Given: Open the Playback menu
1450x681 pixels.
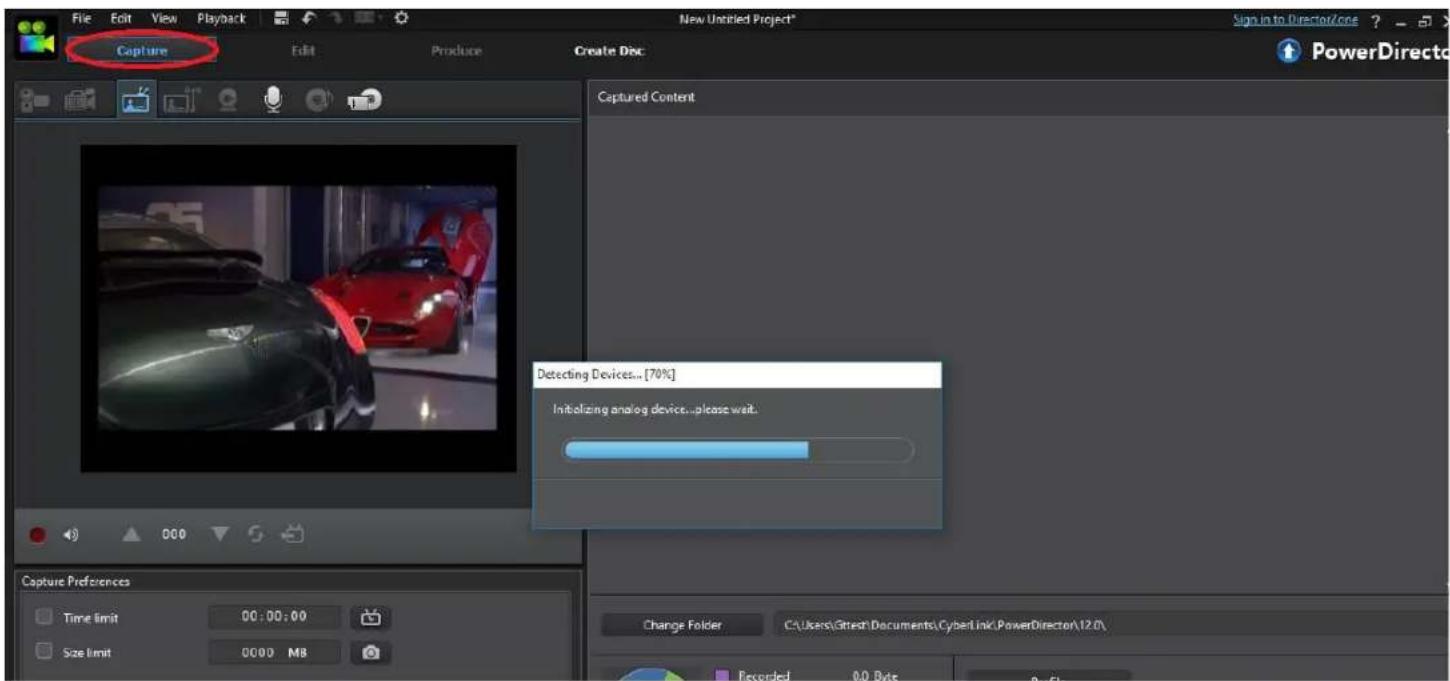Looking at the screenshot, I should [221, 18].
